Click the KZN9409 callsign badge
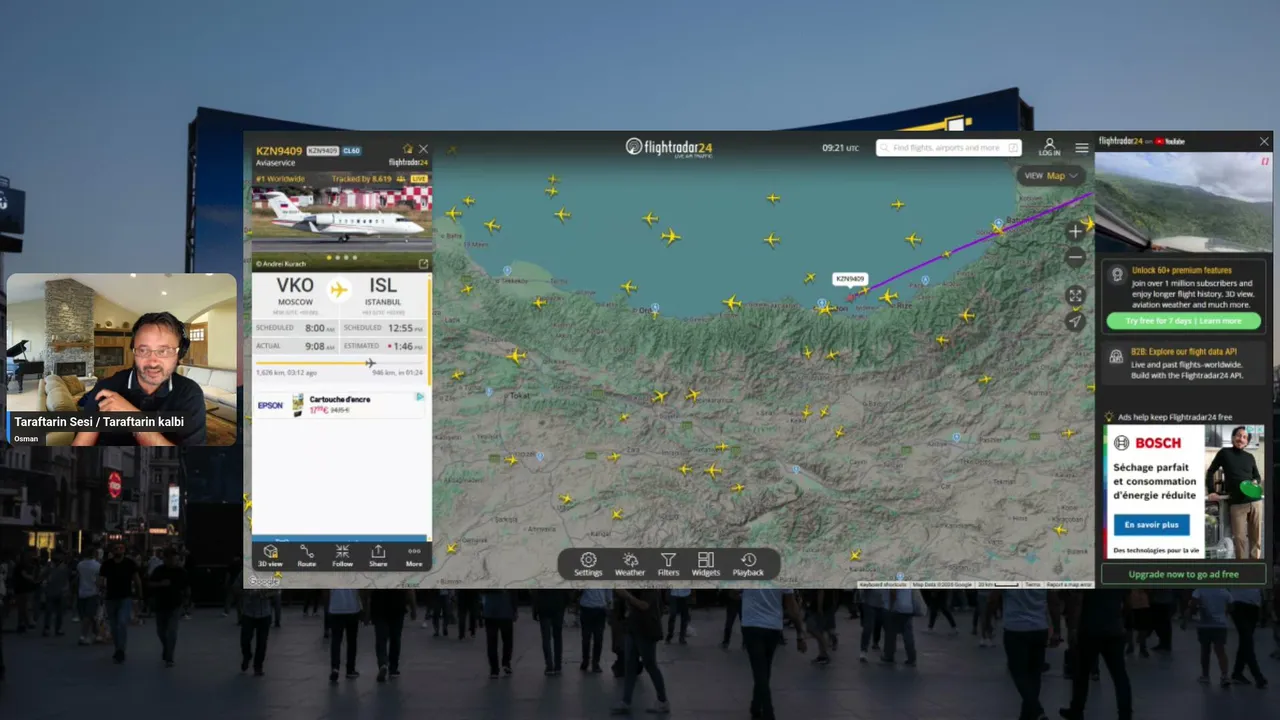This screenshot has width=1280, height=720. (322, 151)
